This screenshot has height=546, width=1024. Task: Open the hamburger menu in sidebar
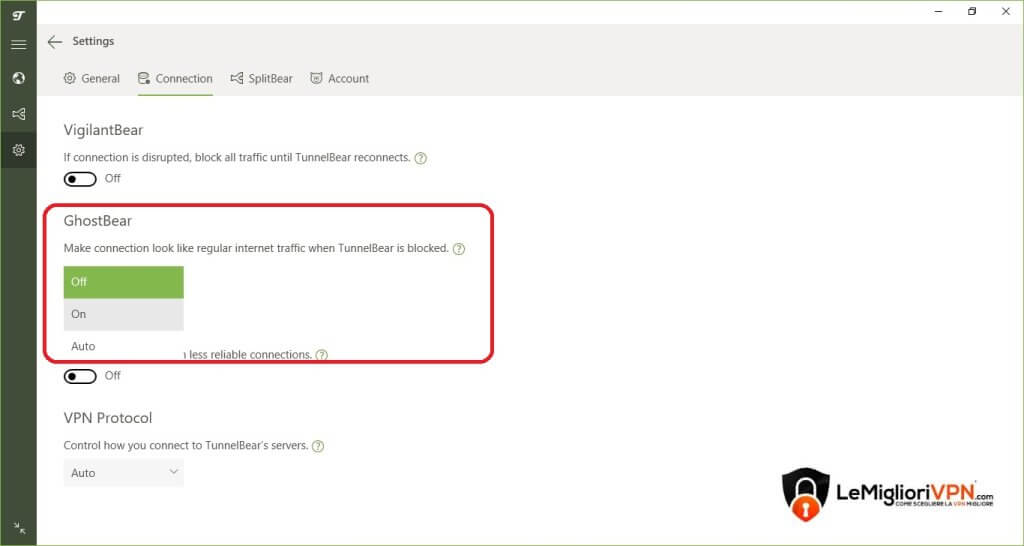18,44
